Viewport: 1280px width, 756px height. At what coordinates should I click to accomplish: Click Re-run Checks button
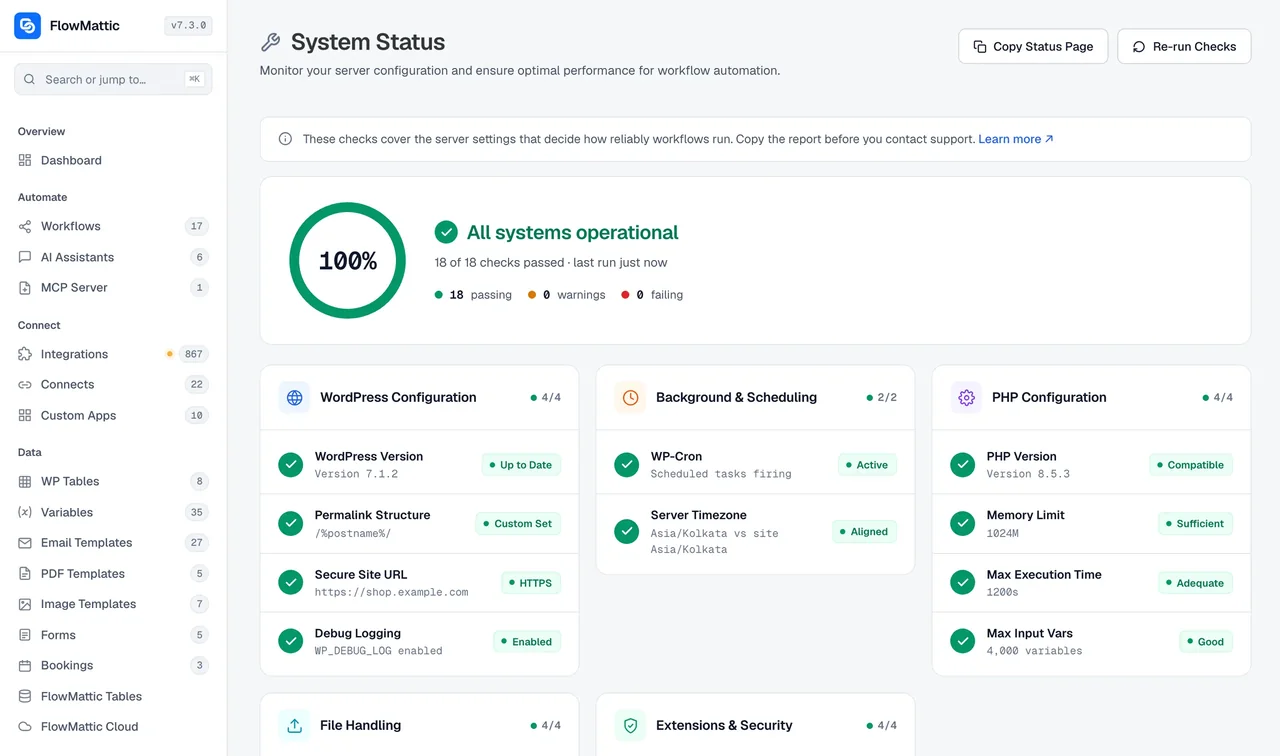click(1184, 46)
